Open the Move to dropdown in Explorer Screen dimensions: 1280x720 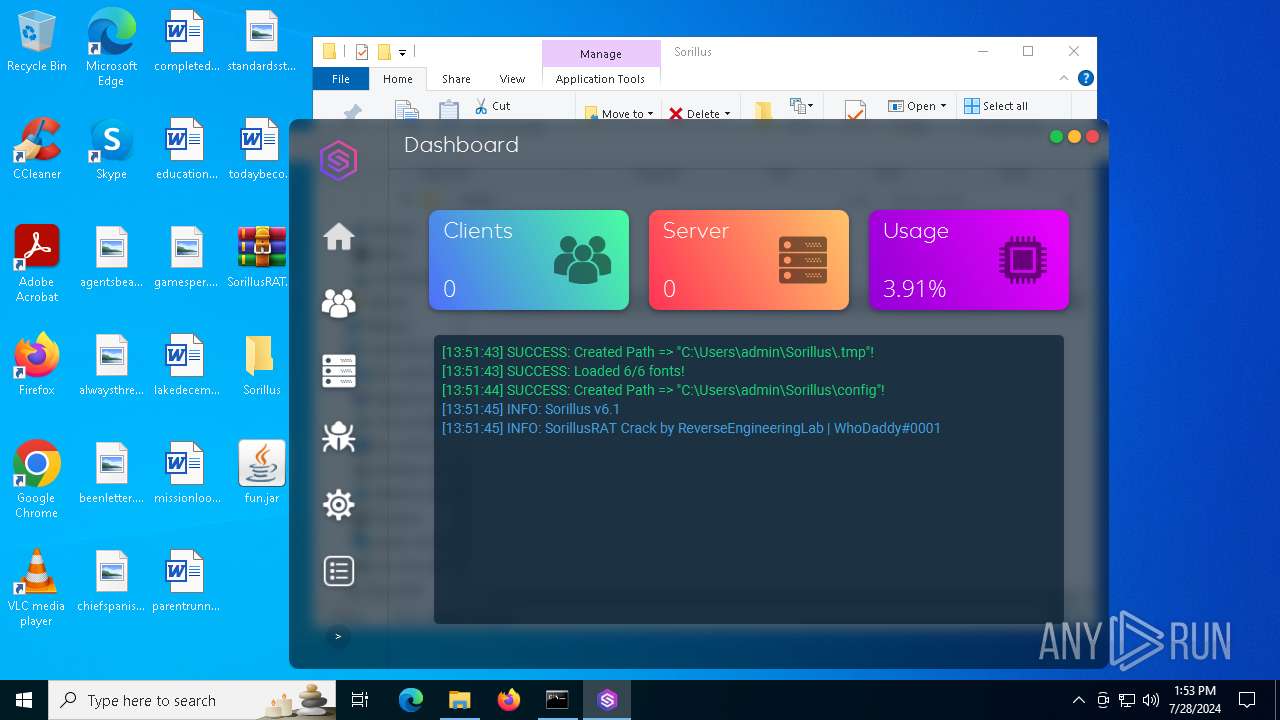coord(619,113)
